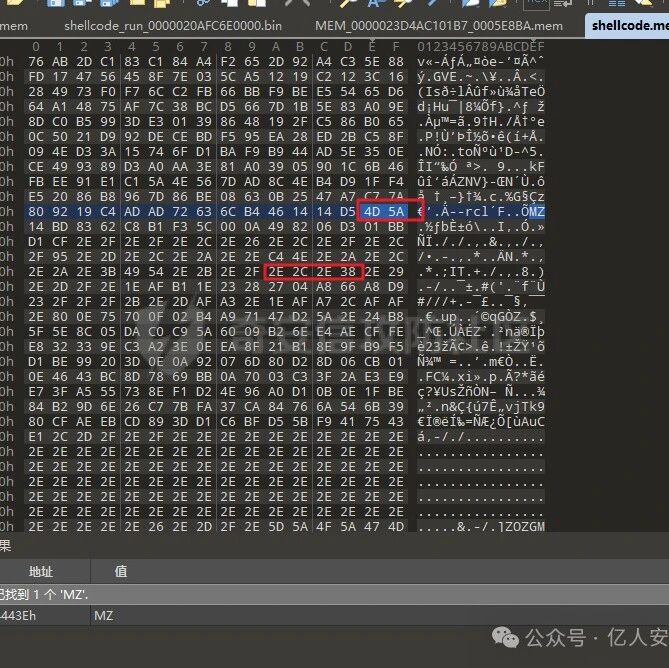Select the MZ value in results row
The height and width of the screenshot is (668, 669).
click(x=104, y=616)
